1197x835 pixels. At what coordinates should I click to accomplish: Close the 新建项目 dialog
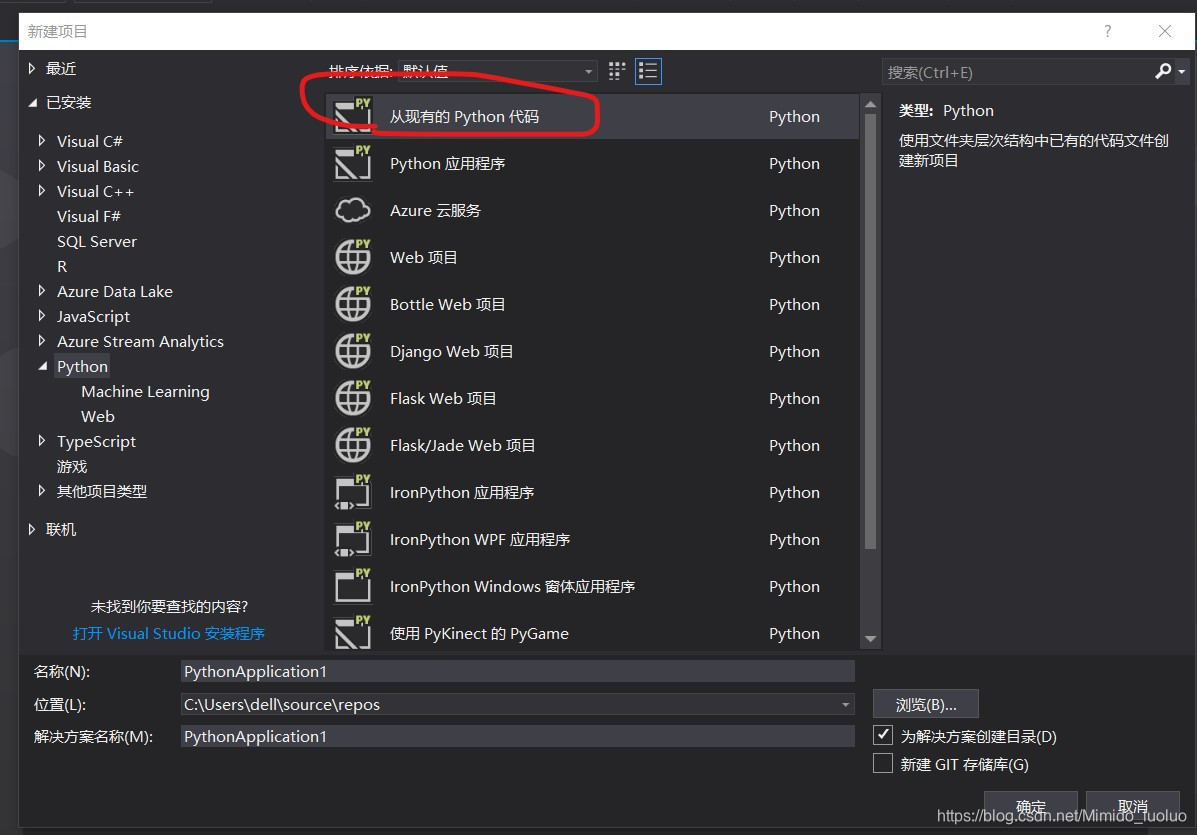coord(1165,31)
